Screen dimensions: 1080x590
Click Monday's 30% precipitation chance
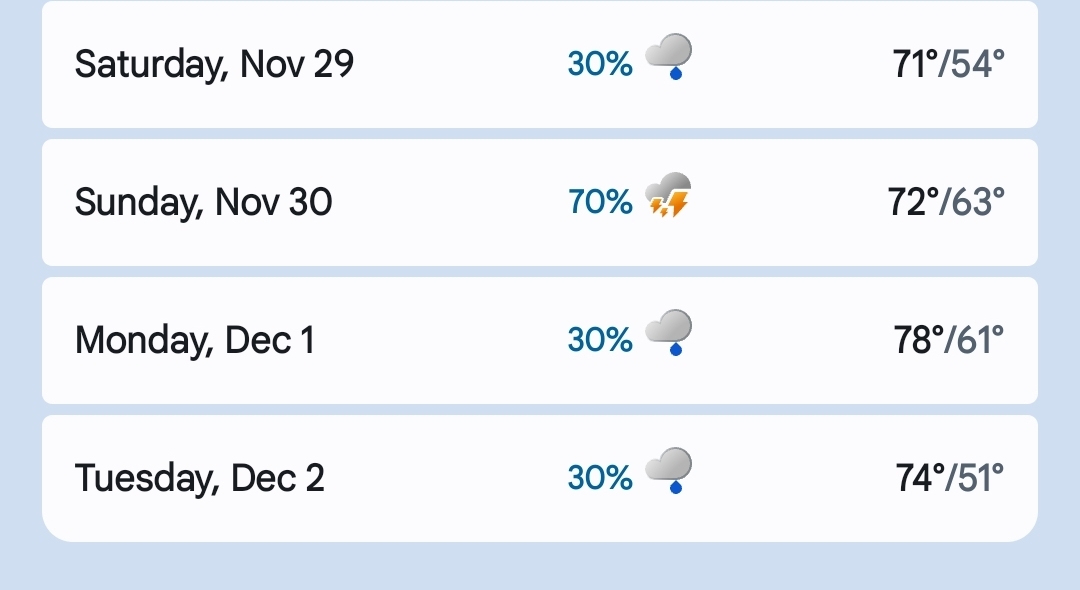[x=600, y=341]
